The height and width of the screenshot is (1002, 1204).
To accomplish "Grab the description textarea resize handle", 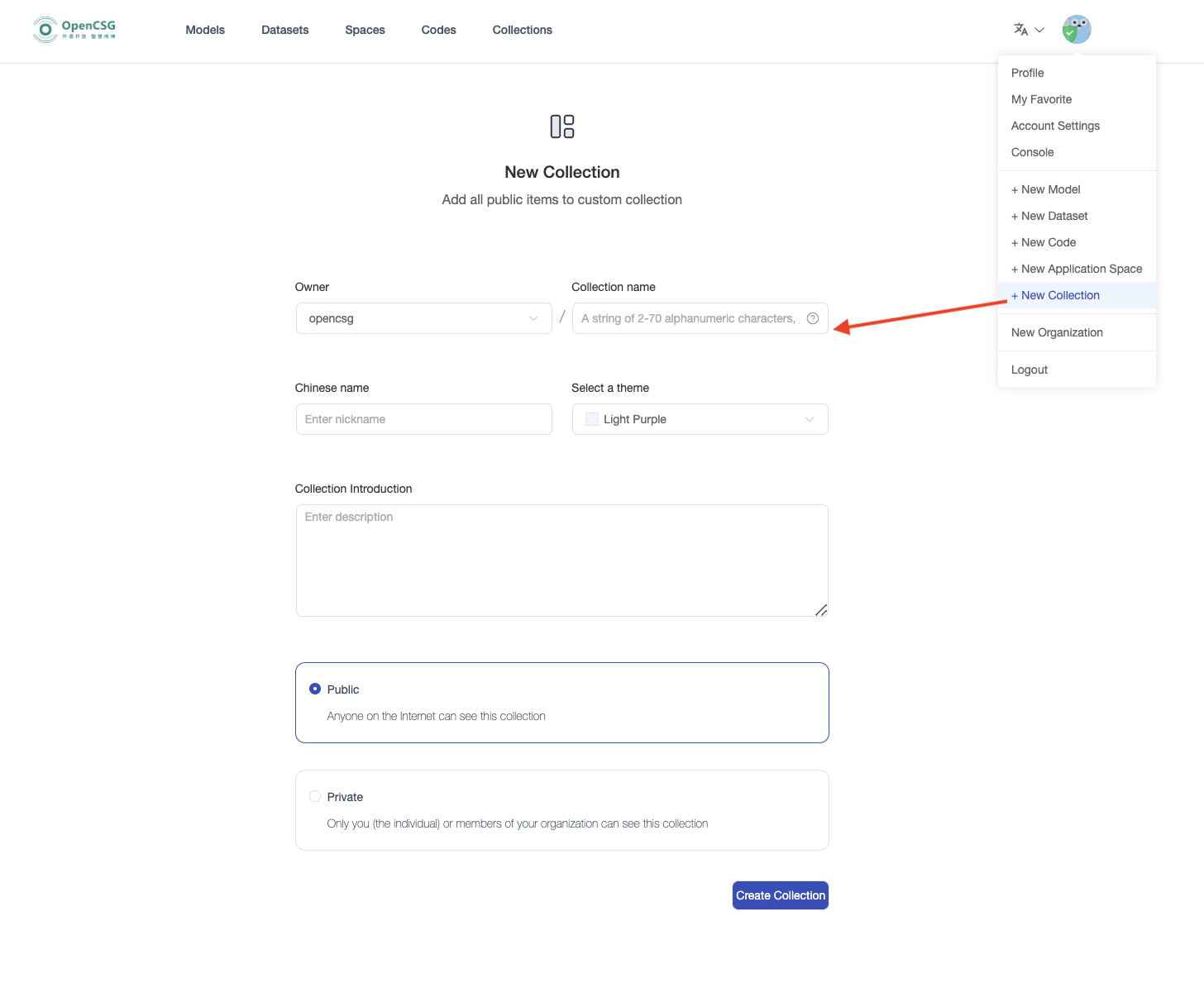I will tap(821, 610).
